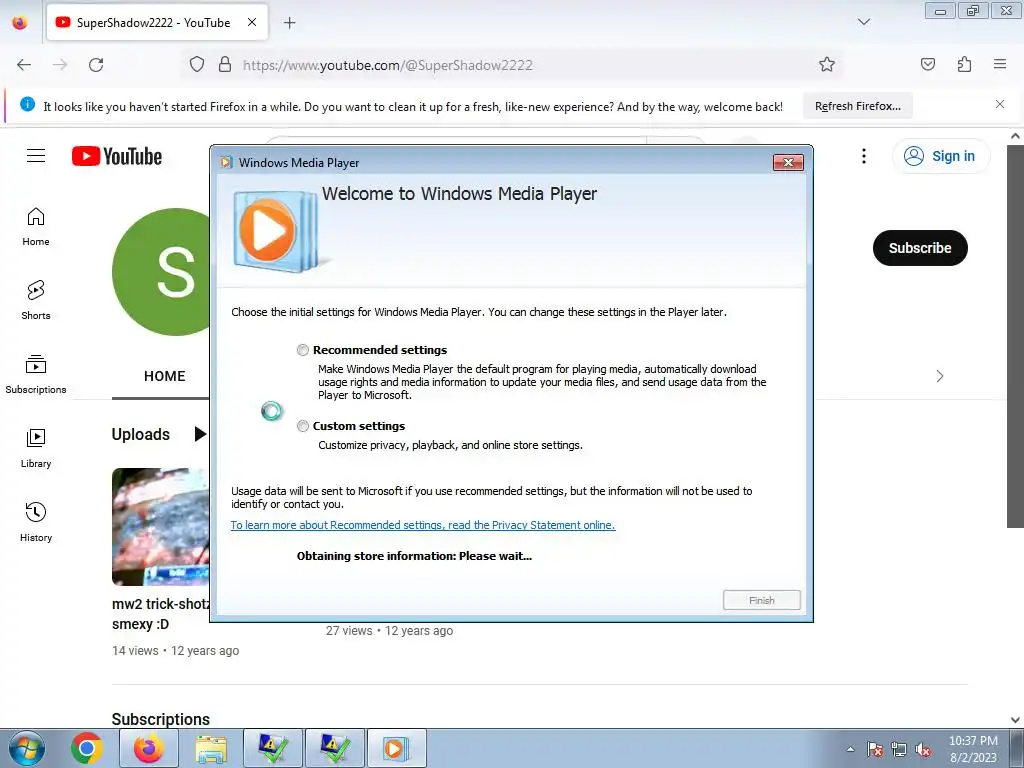Select the HOME channel tab
1024x768 pixels.
pyautogui.click(x=165, y=376)
